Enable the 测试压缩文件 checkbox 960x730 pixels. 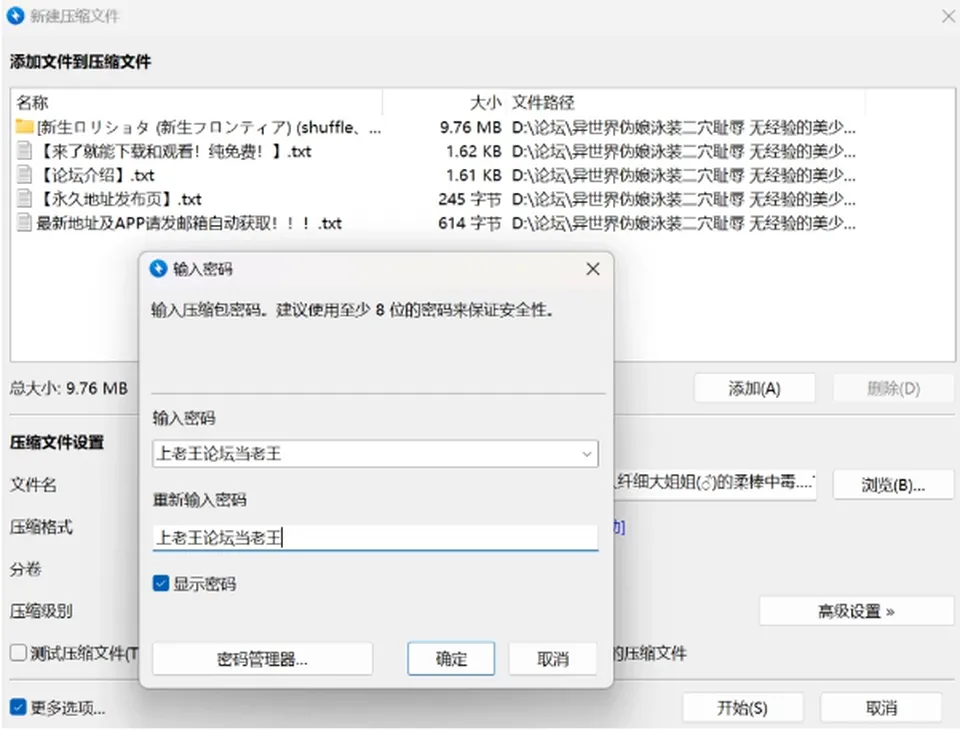coord(18,653)
